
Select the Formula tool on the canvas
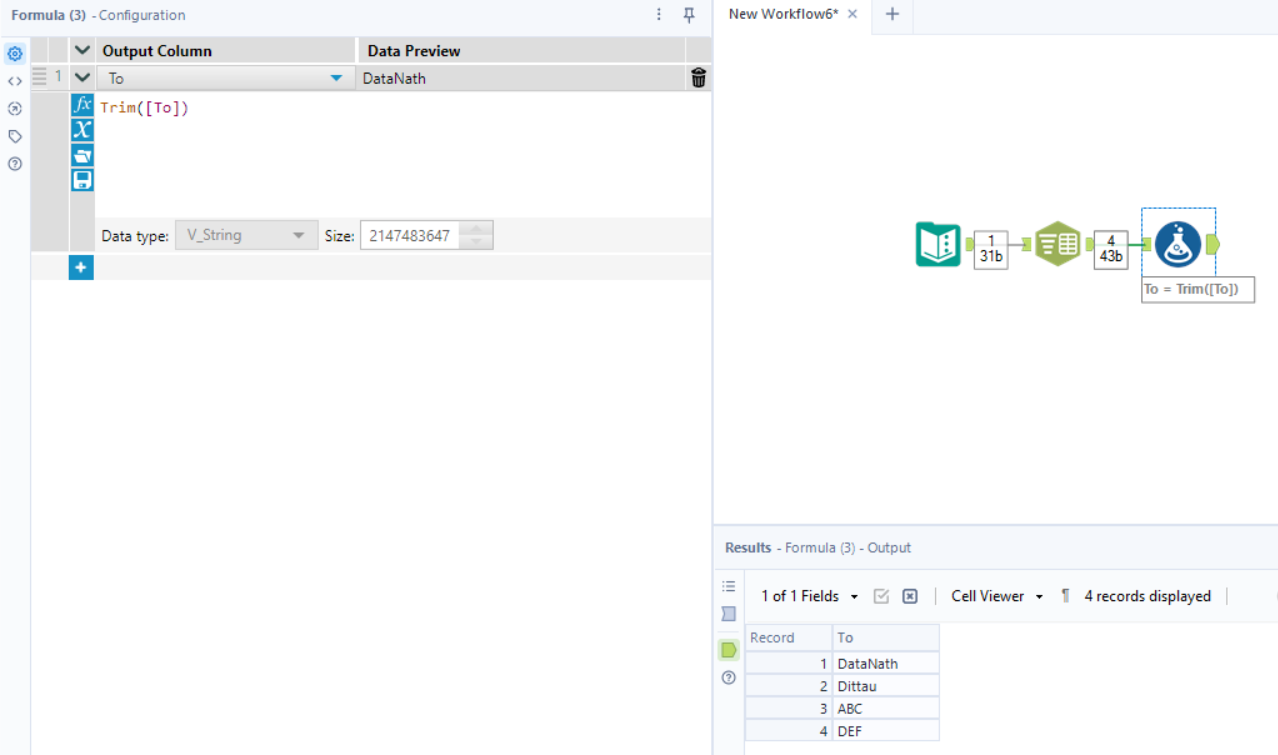click(x=1177, y=244)
